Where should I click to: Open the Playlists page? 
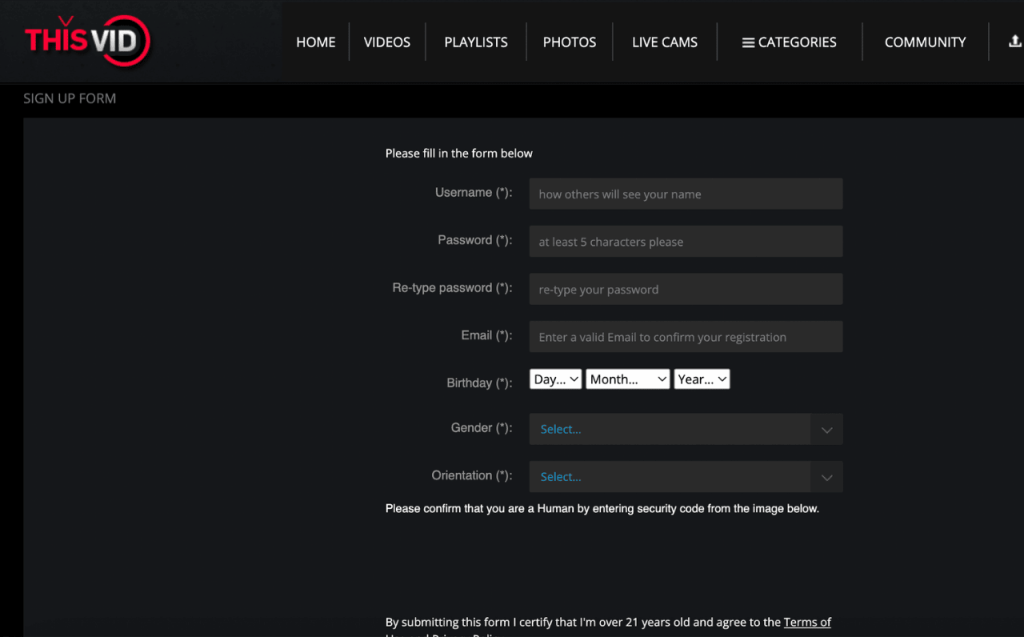(476, 42)
